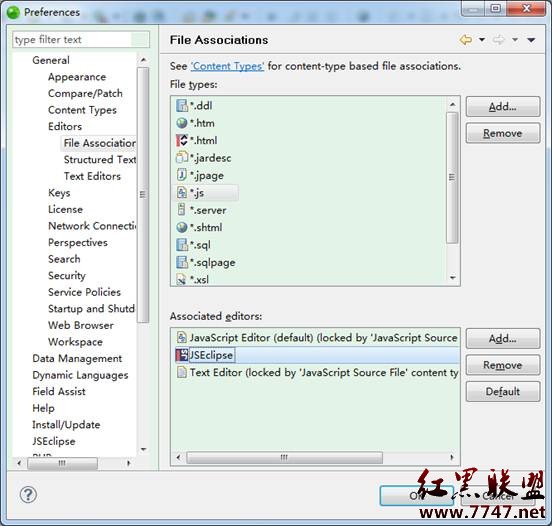Screen dimensions: 552x526
Task: Select JSEclipse in associated editors list
Action: (315, 355)
